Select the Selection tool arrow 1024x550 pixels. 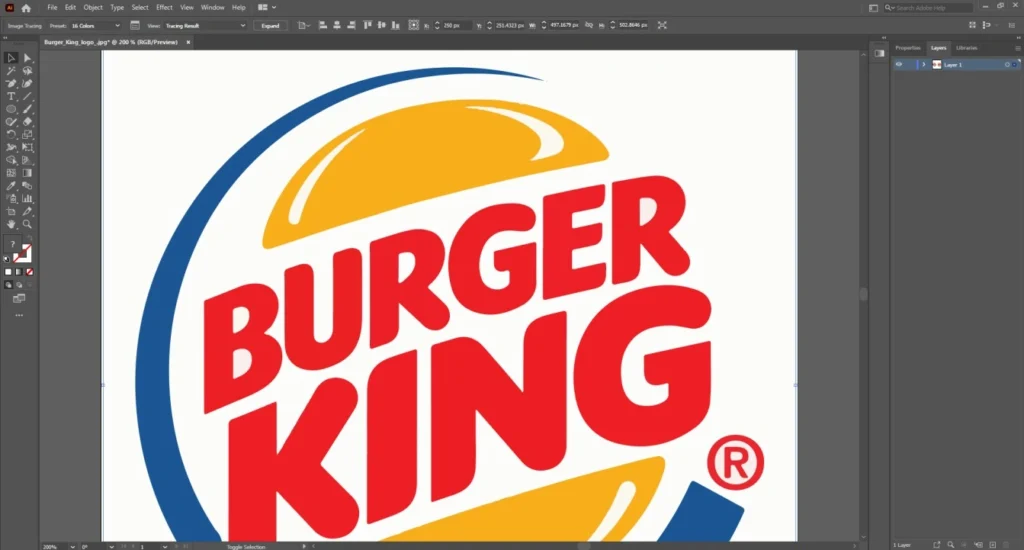(11, 58)
